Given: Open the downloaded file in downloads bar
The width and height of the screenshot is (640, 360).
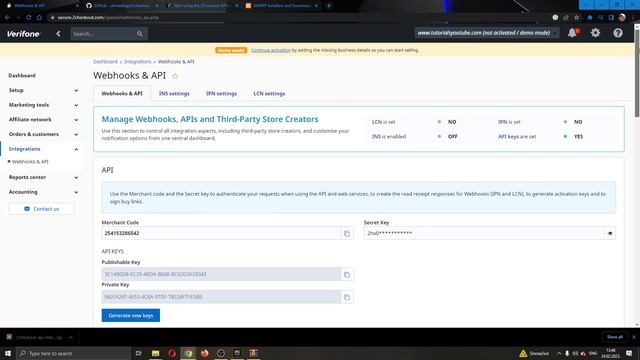Looking at the screenshot, I should point(39,338).
